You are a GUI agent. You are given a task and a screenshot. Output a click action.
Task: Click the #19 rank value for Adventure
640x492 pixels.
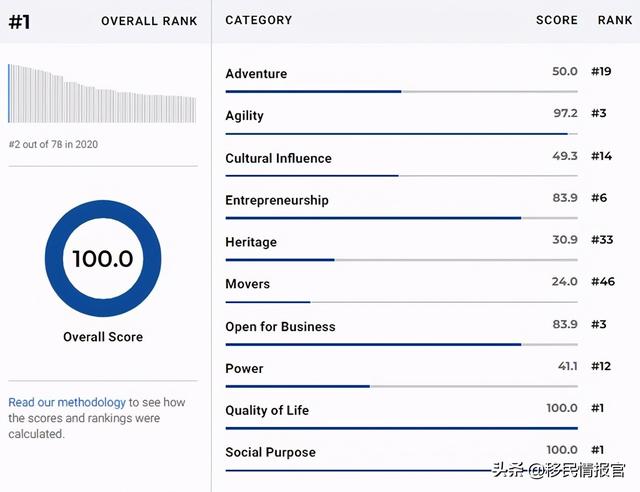601,72
